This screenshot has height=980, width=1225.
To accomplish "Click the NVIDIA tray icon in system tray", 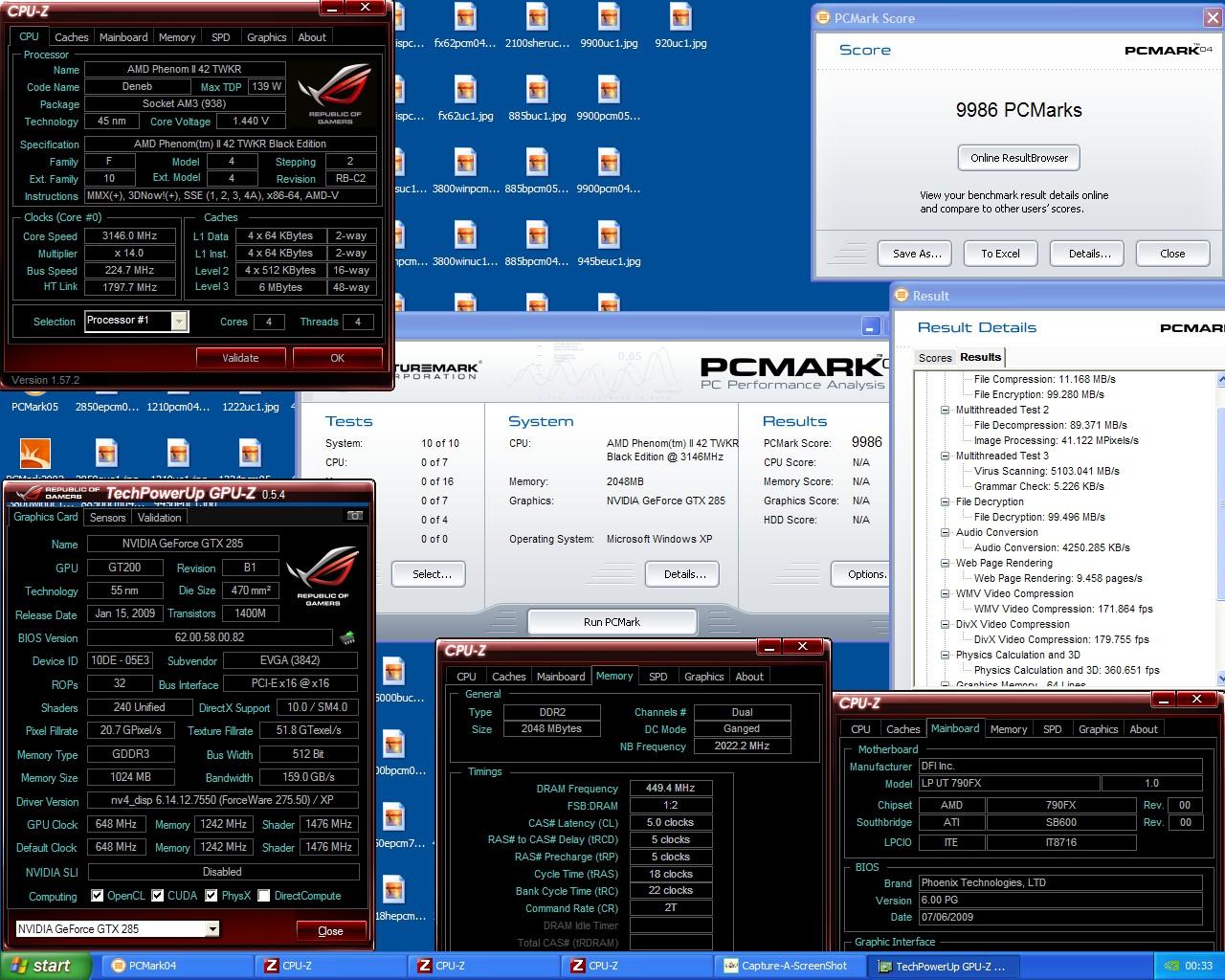I will [x=1170, y=967].
